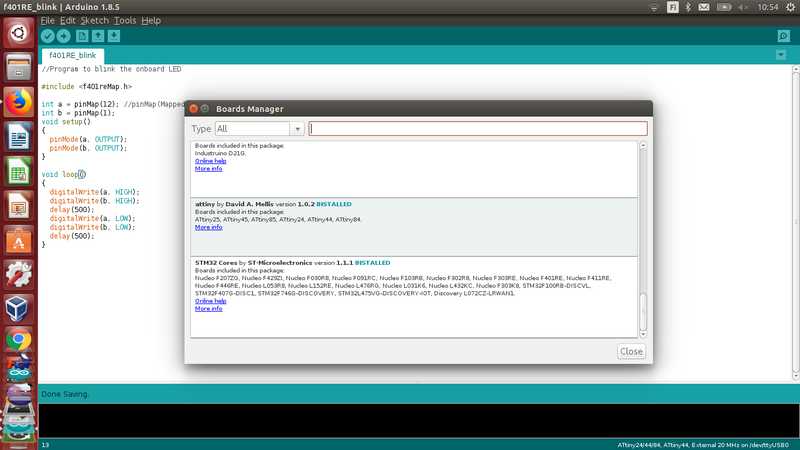Open the File menu
Image resolution: width=800 pixels, height=450 pixels.
coord(47,20)
